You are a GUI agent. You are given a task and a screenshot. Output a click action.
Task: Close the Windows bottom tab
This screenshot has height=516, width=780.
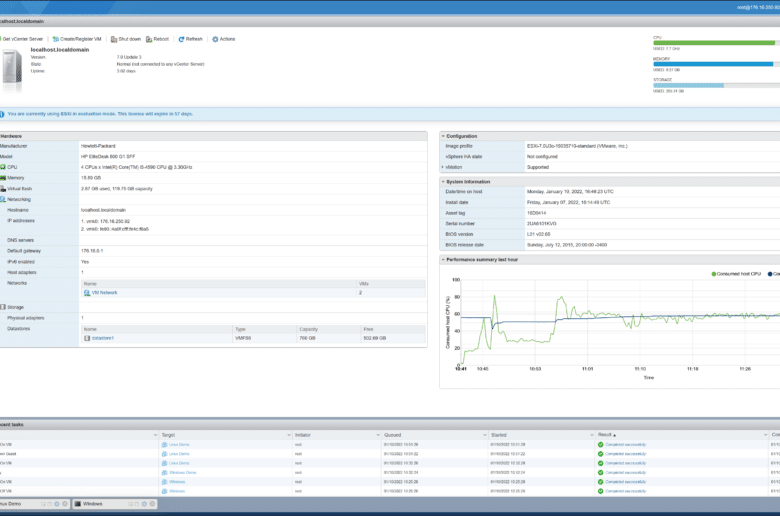[152, 504]
